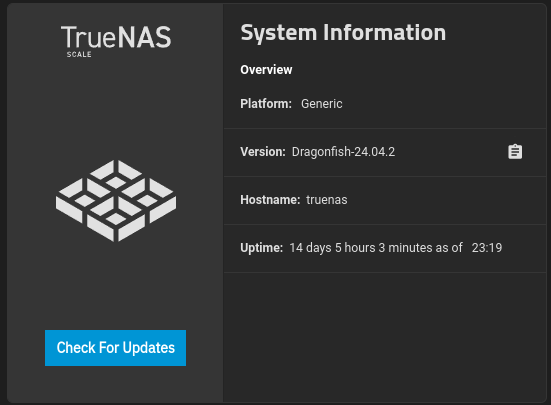Select the Overview subheading
This screenshot has height=405, width=551.
(x=266, y=70)
